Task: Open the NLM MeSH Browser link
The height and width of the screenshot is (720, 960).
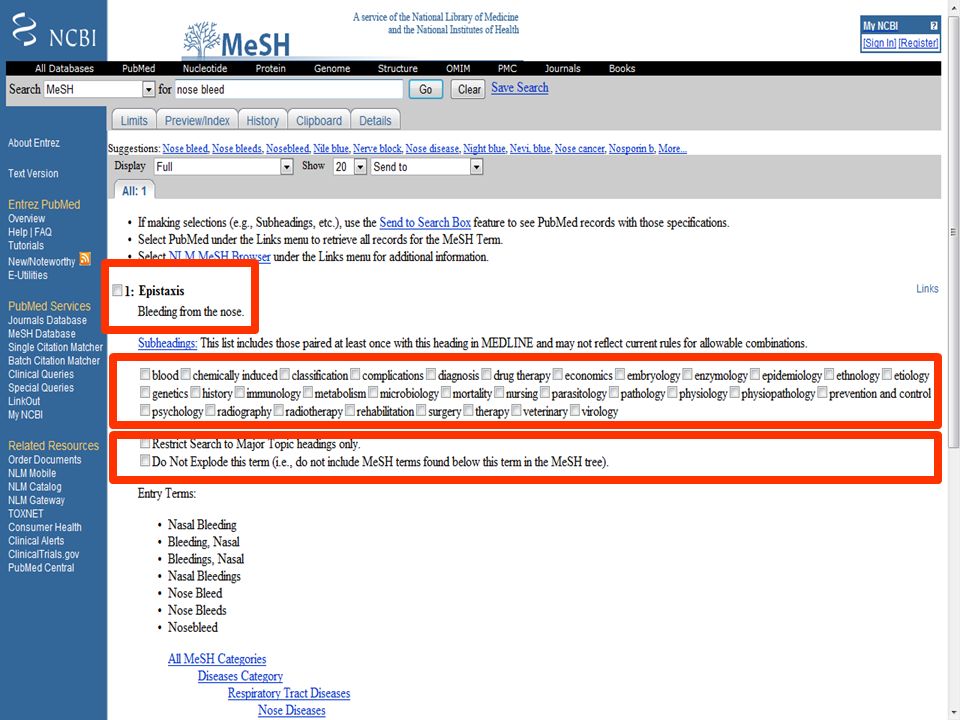Action: point(219,257)
